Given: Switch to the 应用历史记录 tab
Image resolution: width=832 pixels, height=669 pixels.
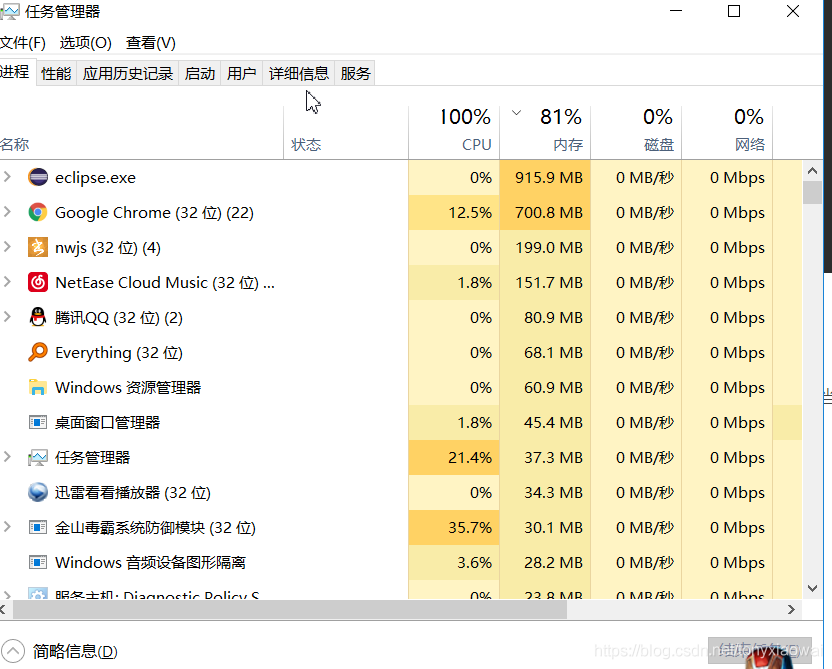Looking at the screenshot, I should [x=128, y=73].
